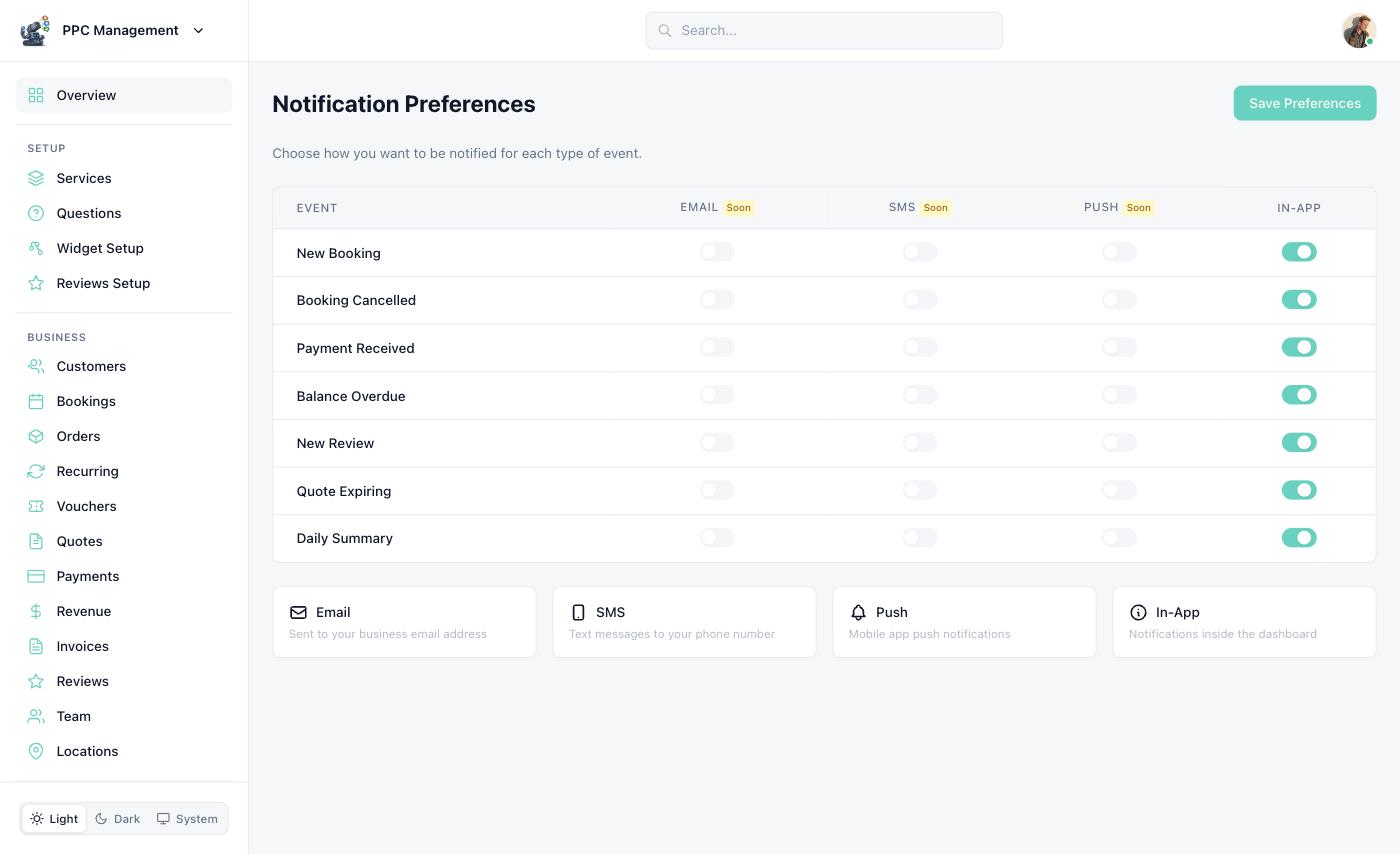The width and height of the screenshot is (1400, 855).
Task: Go to Overview in the sidebar
Action: [x=124, y=95]
